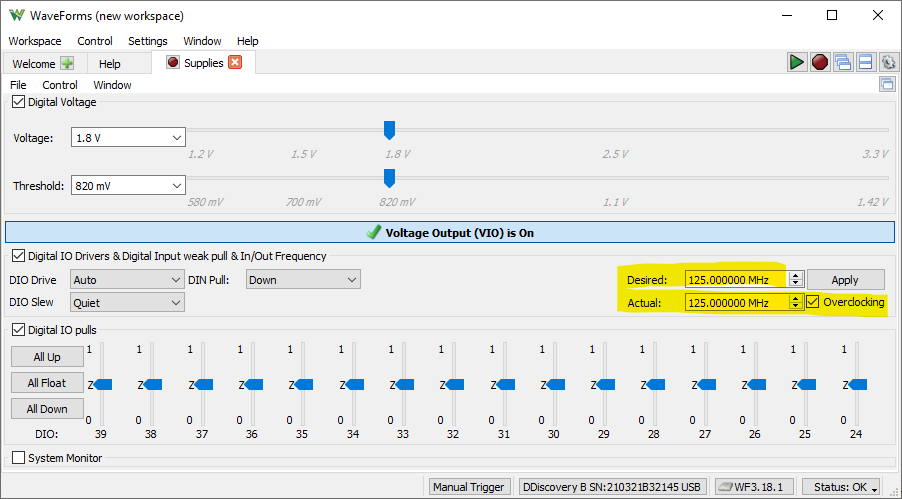
Task: Close the Supplies tab with red X
Action: coord(235,63)
